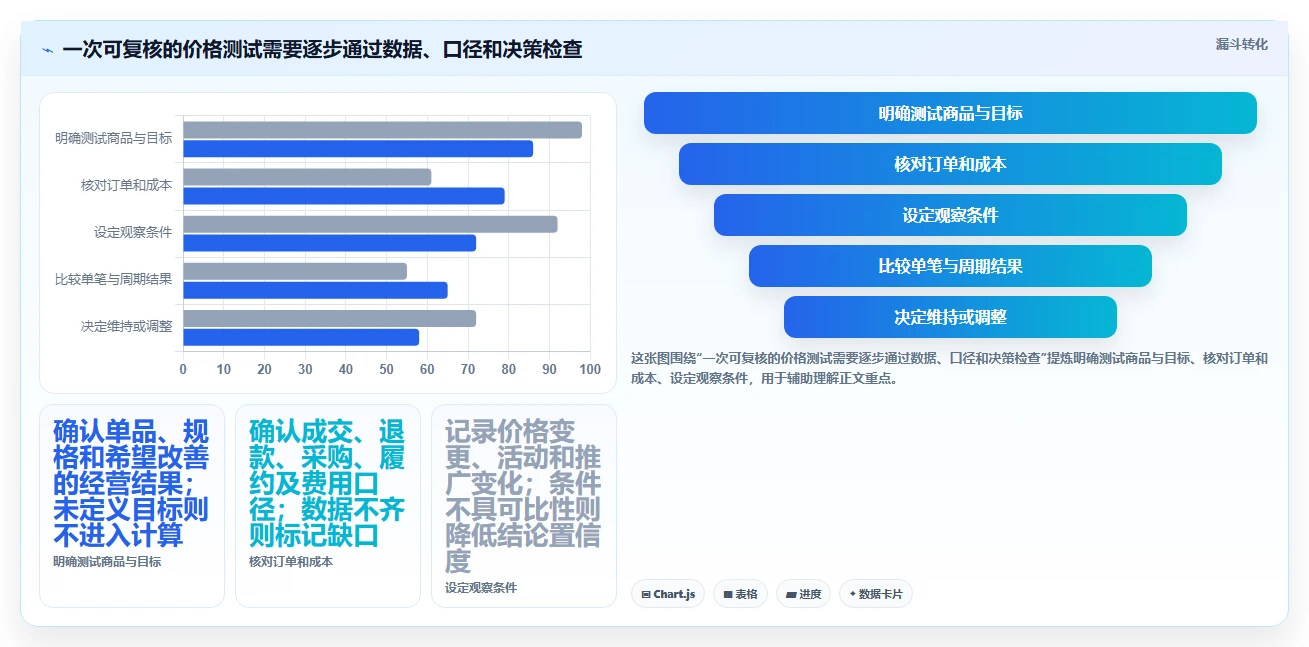
Task: Click card caption 设定观察条件
Action: (481, 588)
